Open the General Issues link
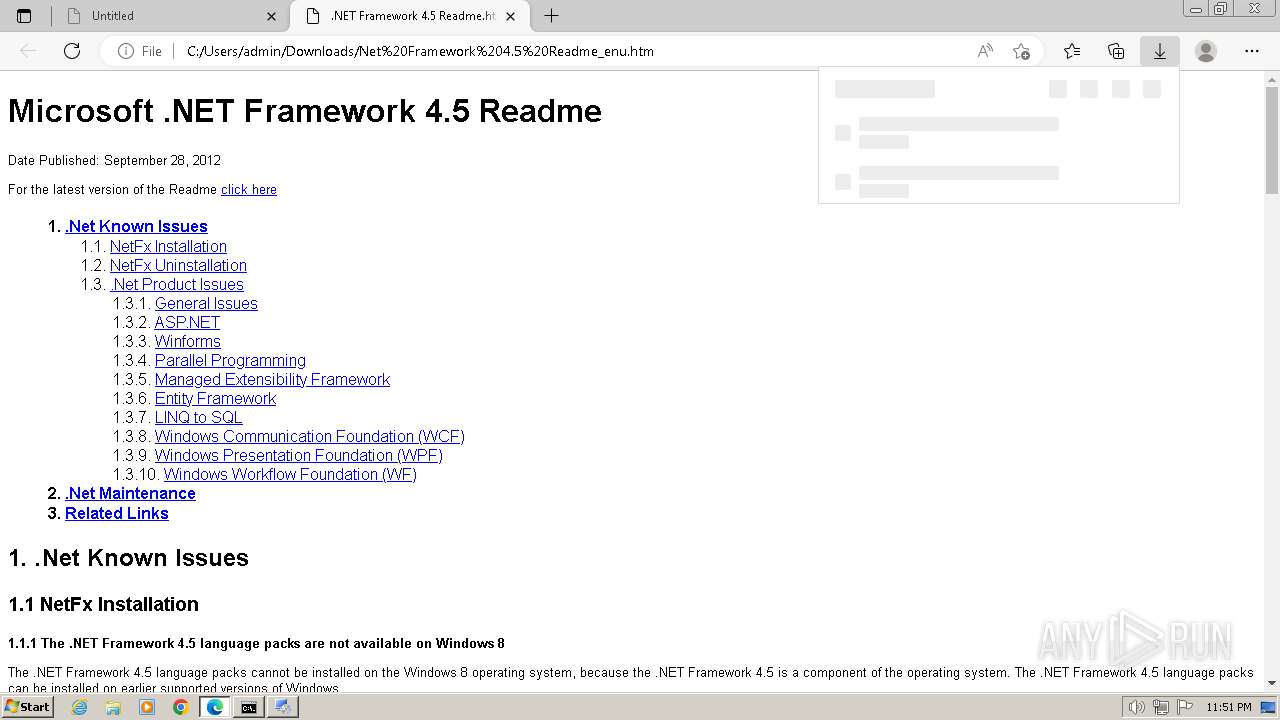 point(206,303)
